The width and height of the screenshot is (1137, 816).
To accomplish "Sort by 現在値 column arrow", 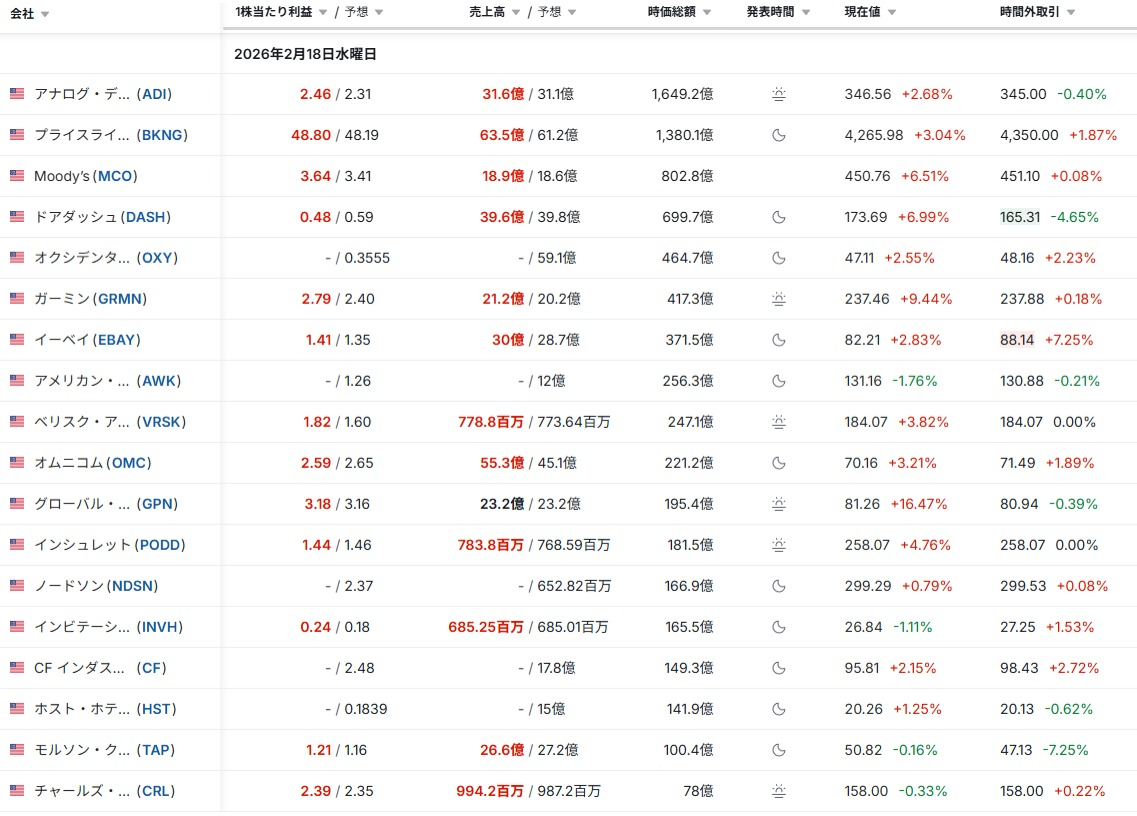I will [891, 13].
